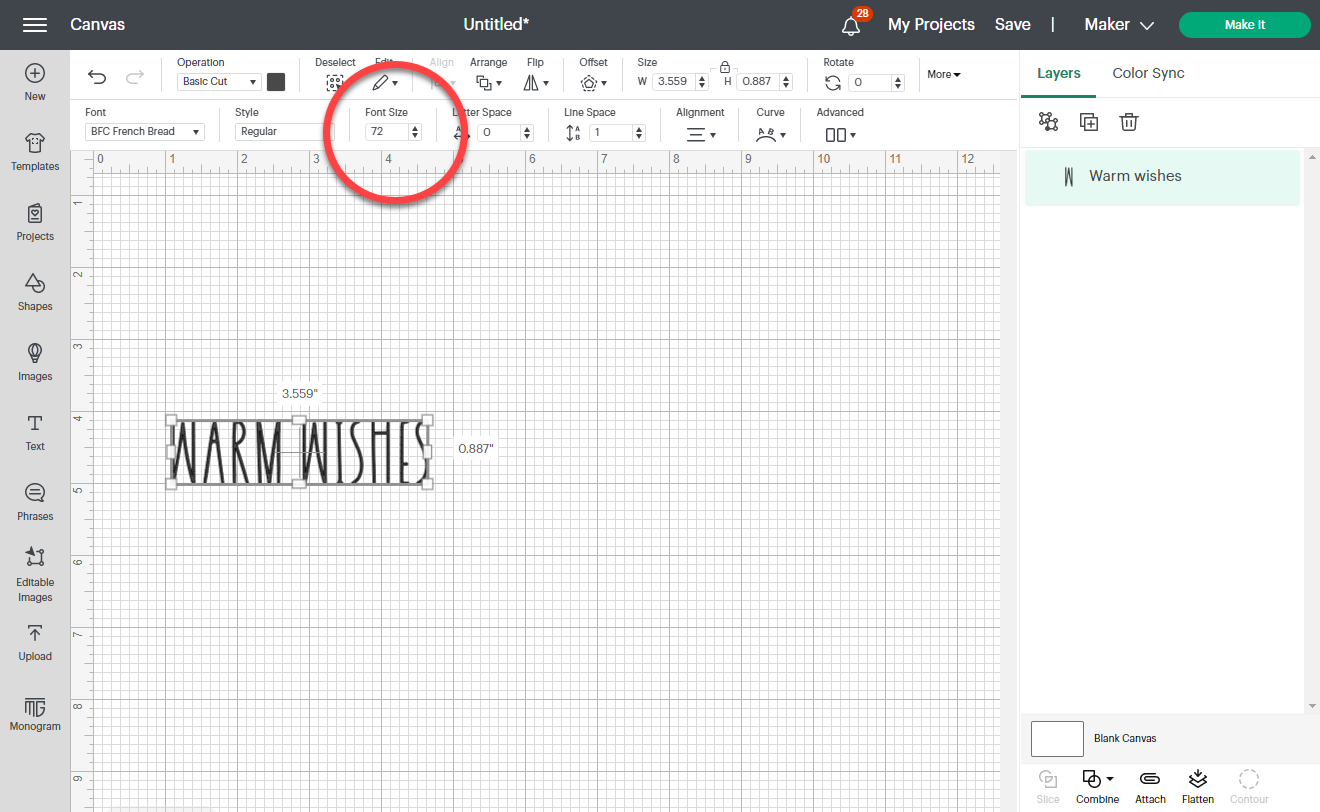Switch to the Color Sync tab
The height and width of the screenshot is (812, 1320).
(1148, 73)
